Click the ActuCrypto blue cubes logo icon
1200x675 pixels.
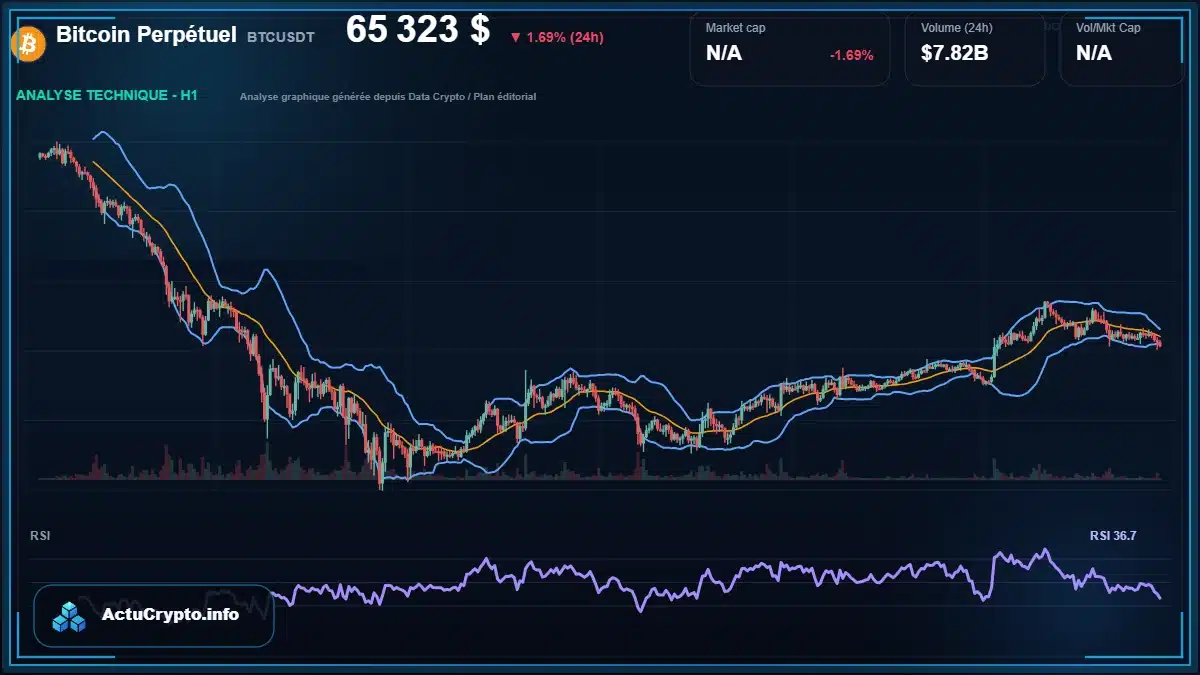coord(70,616)
